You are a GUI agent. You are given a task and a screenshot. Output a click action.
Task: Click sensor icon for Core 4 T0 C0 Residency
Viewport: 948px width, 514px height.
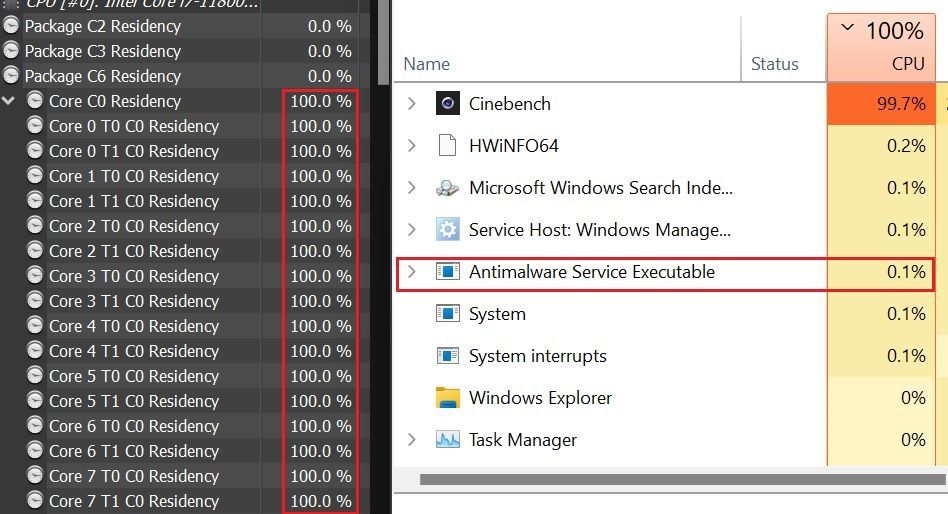coord(35,325)
